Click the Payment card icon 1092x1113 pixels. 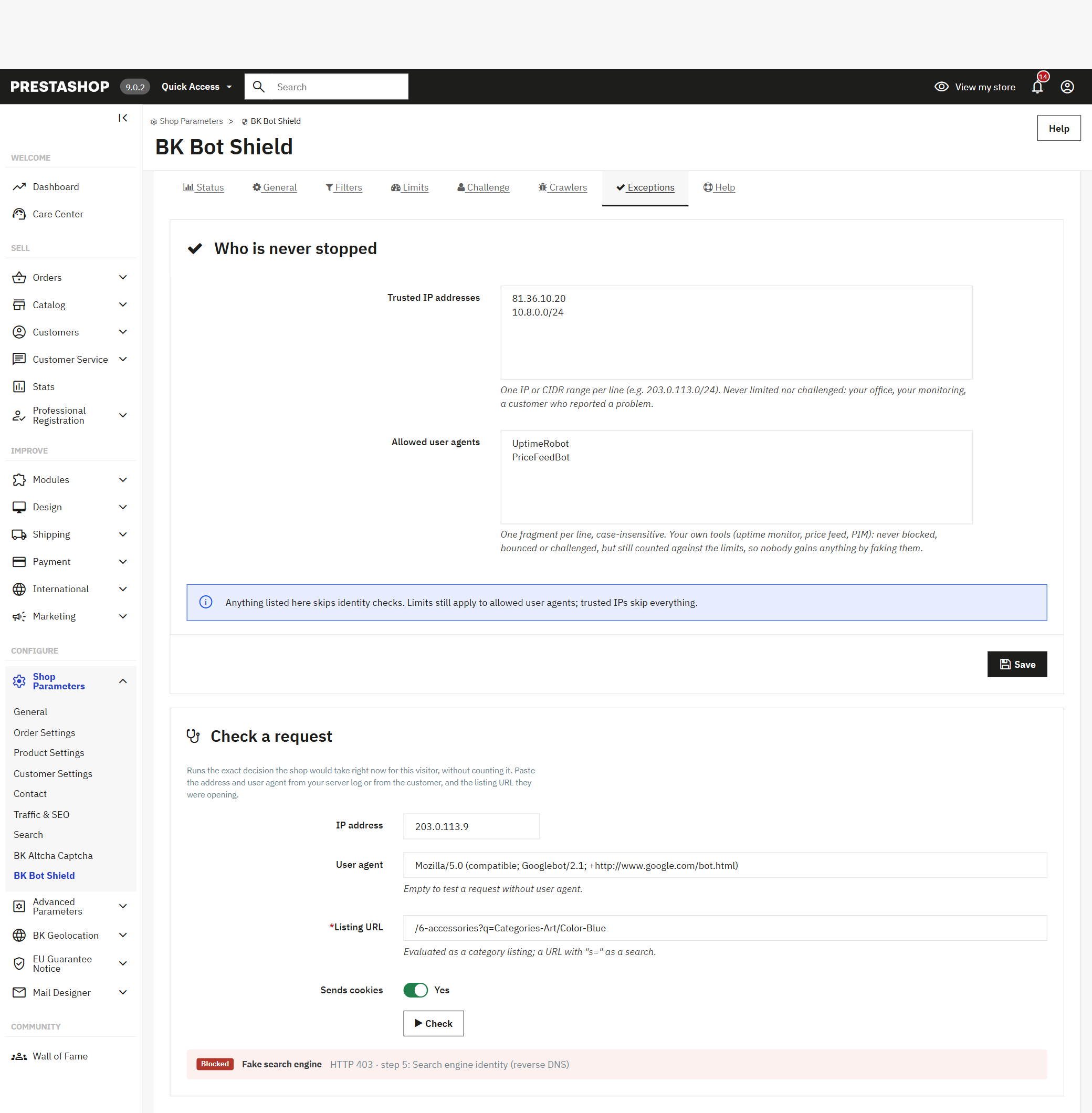click(x=19, y=562)
